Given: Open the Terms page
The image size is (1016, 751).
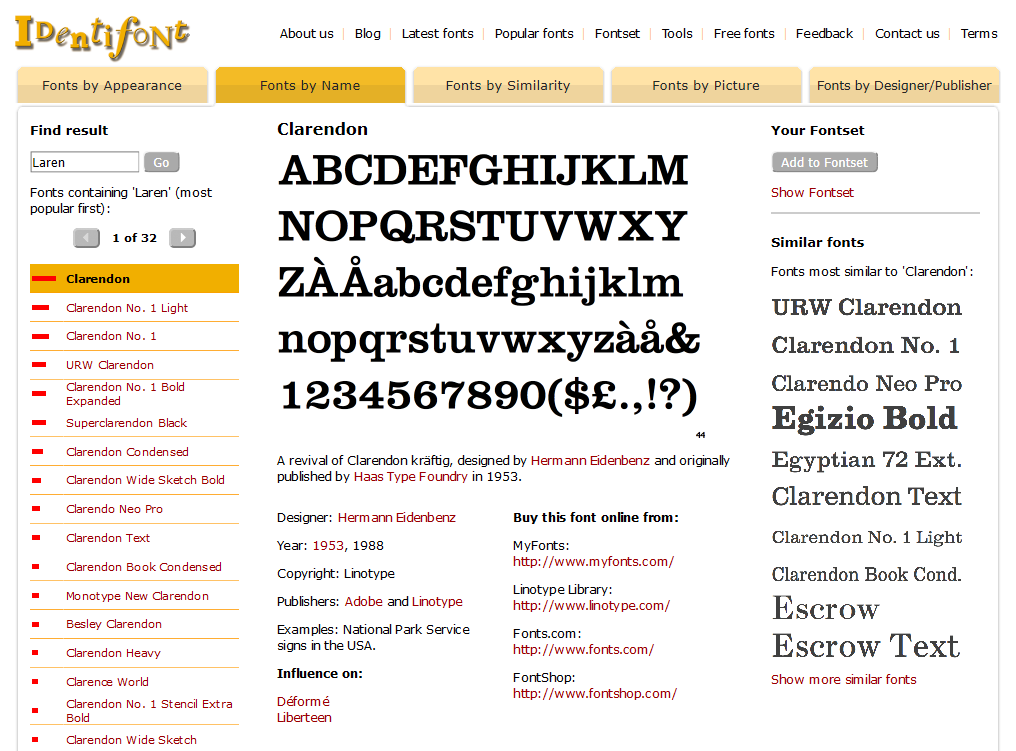Looking at the screenshot, I should [x=978, y=34].
